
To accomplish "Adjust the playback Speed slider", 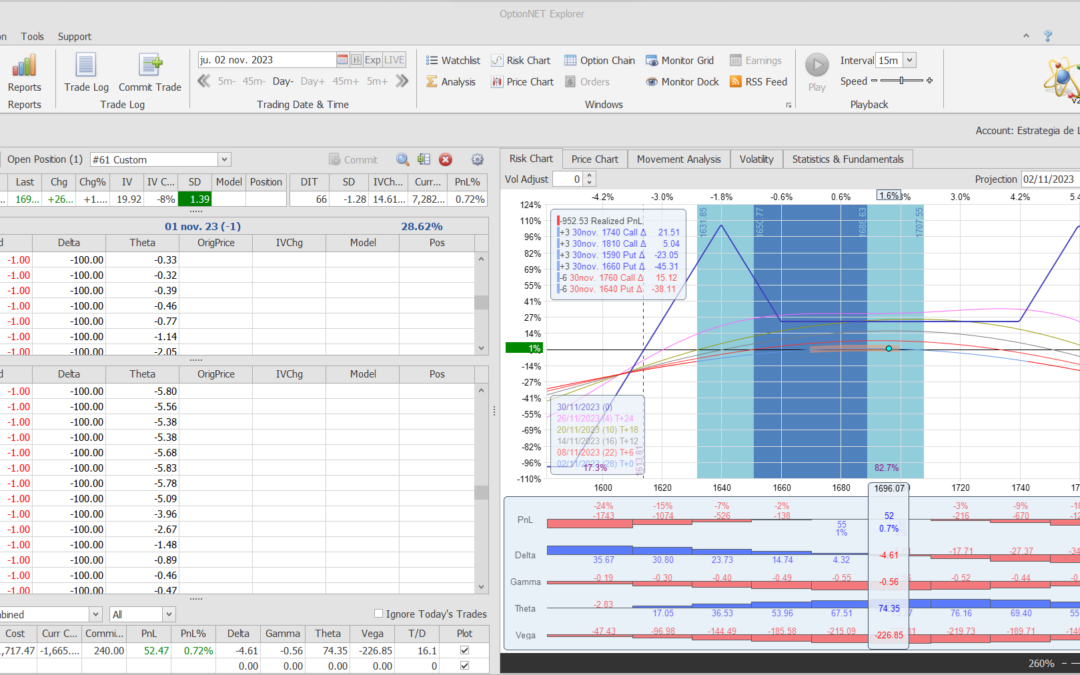I will (901, 81).
